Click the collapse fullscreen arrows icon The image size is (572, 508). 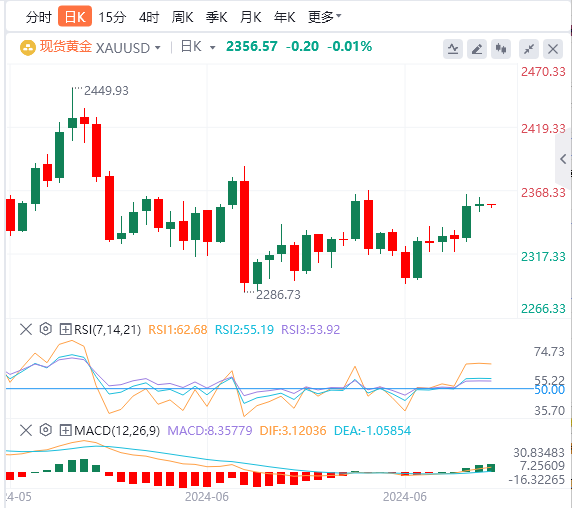tap(529, 49)
